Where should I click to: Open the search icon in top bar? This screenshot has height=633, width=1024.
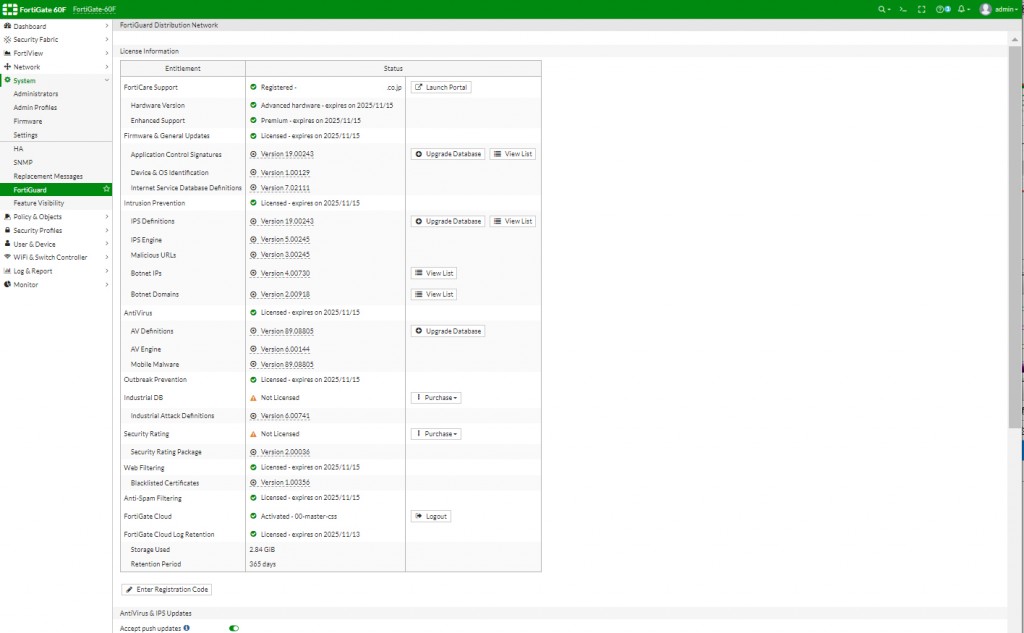882,9
